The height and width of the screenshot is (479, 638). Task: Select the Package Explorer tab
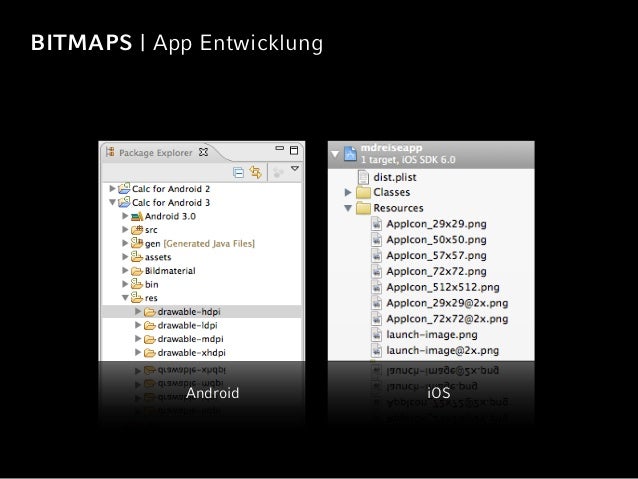pyautogui.click(x=155, y=153)
